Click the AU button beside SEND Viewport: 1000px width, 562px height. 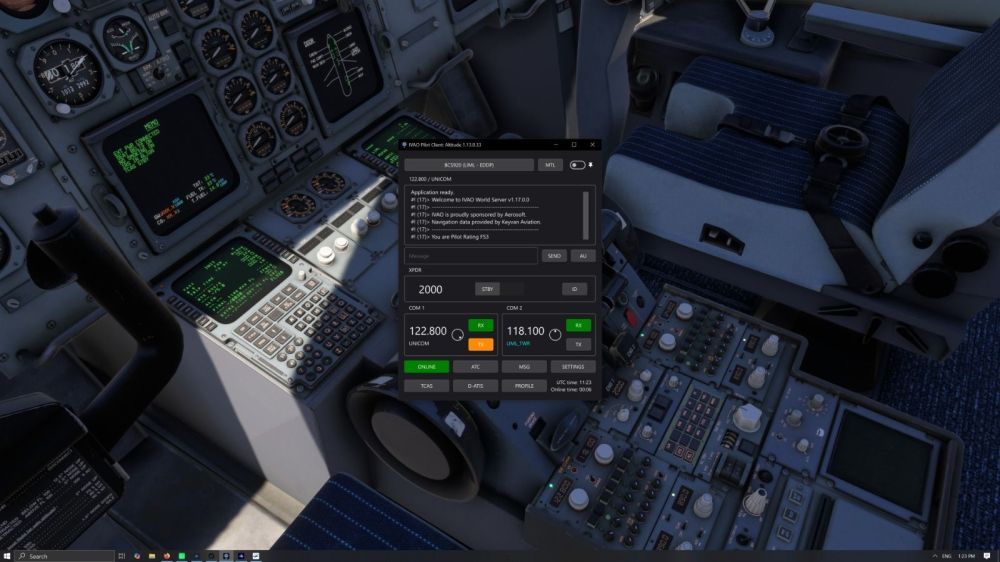(583, 256)
